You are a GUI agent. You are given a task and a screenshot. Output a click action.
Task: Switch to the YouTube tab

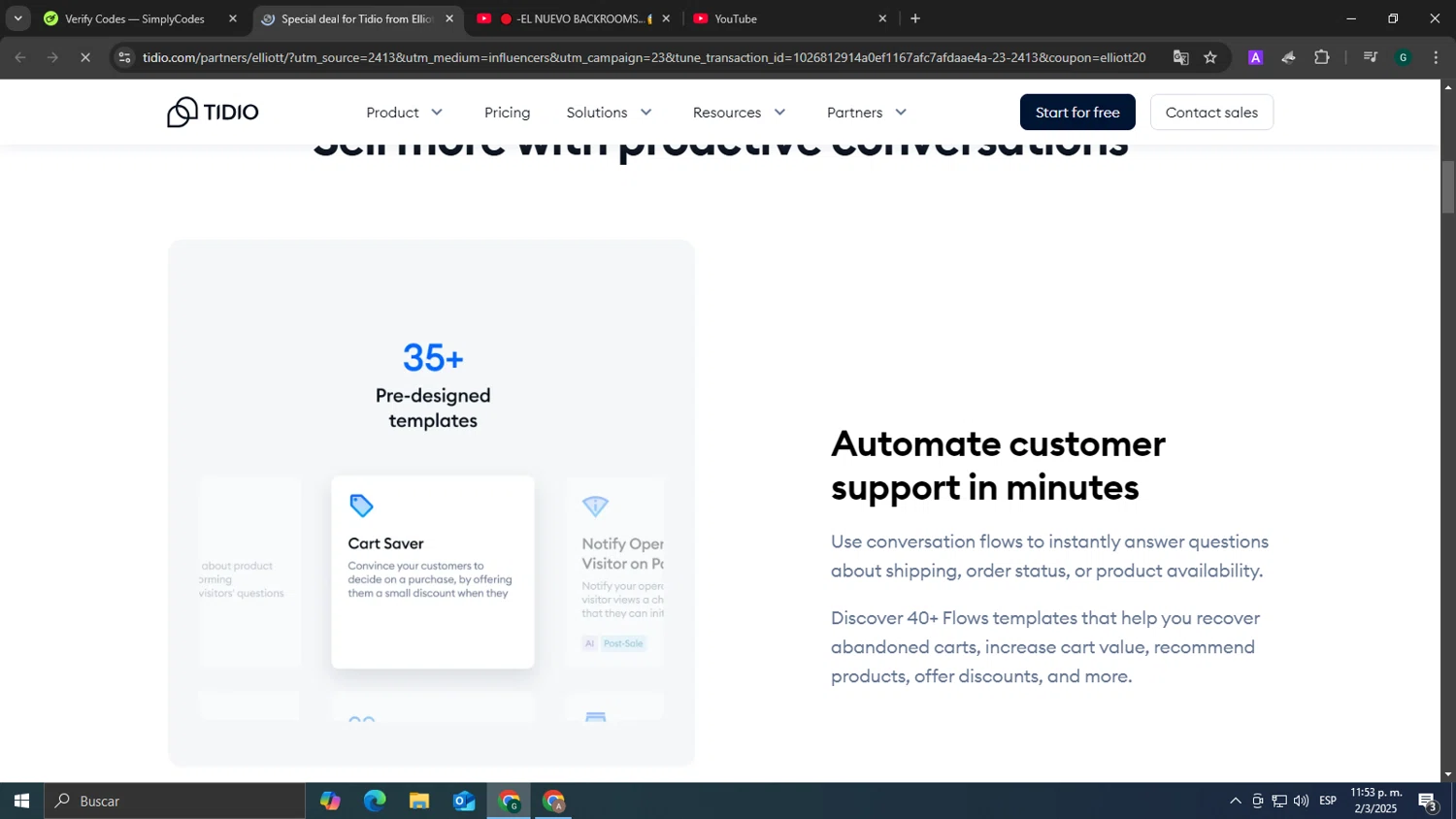pos(788,18)
